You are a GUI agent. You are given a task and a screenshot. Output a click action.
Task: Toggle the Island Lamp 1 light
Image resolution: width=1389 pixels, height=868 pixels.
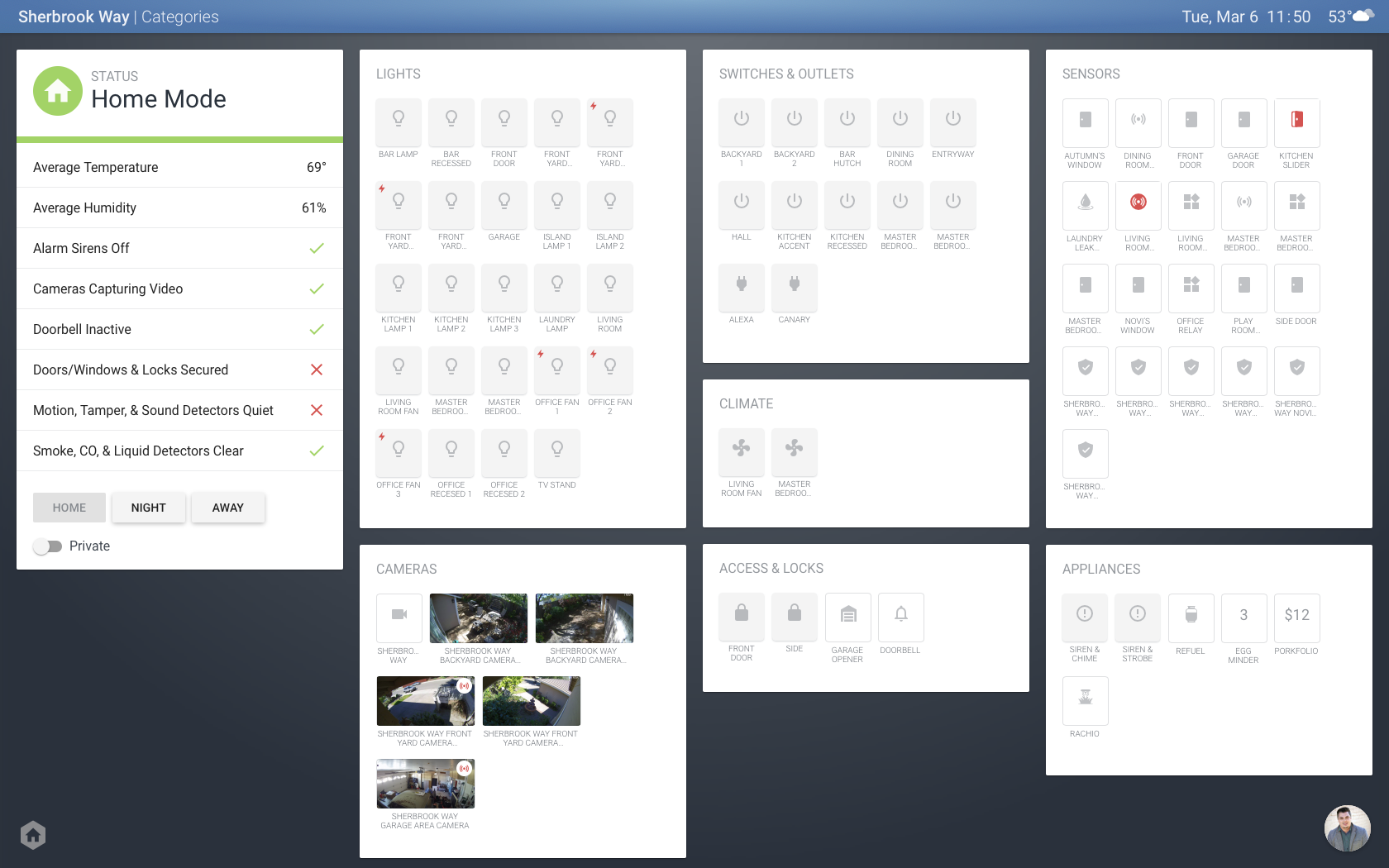pos(557,205)
